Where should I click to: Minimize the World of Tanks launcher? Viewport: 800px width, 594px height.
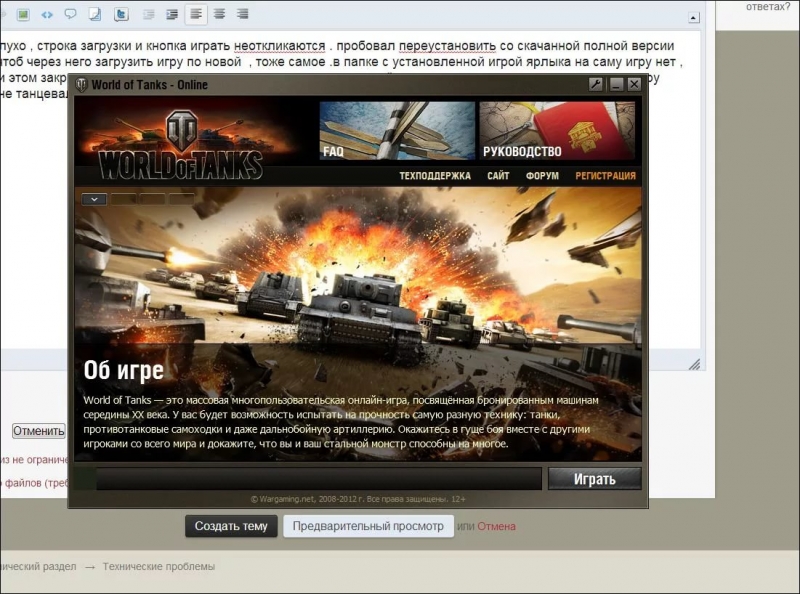click(616, 84)
